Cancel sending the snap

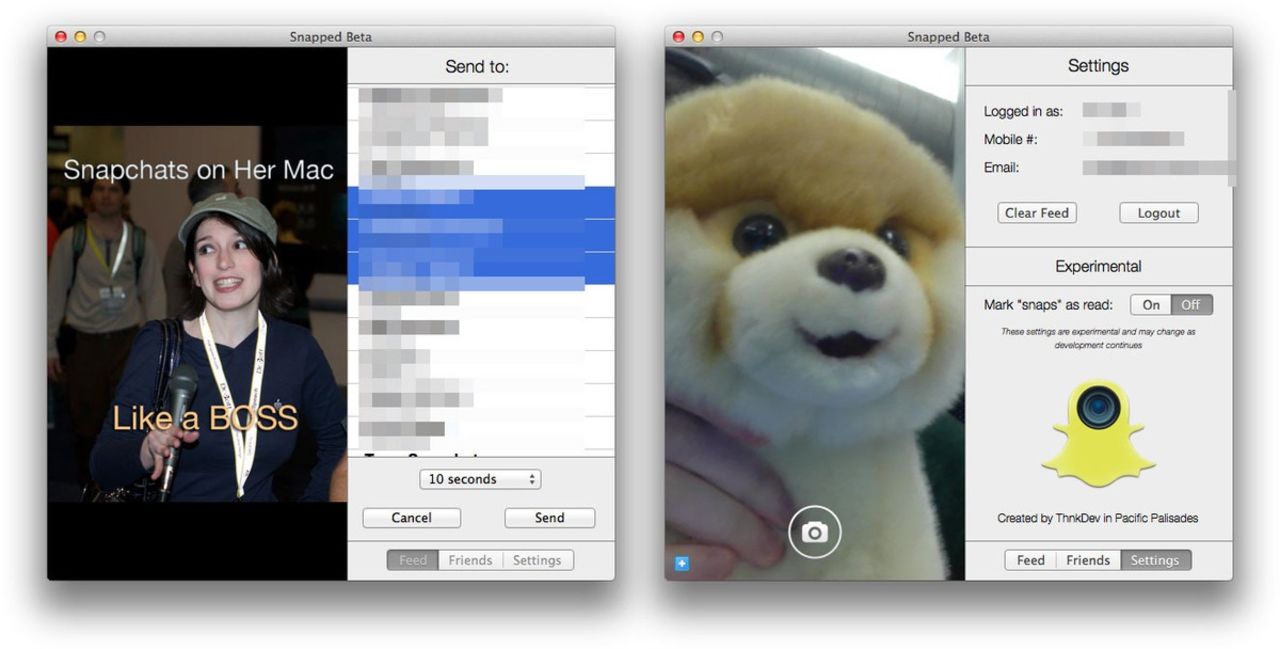pyautogui.click(x=411, y=518)
